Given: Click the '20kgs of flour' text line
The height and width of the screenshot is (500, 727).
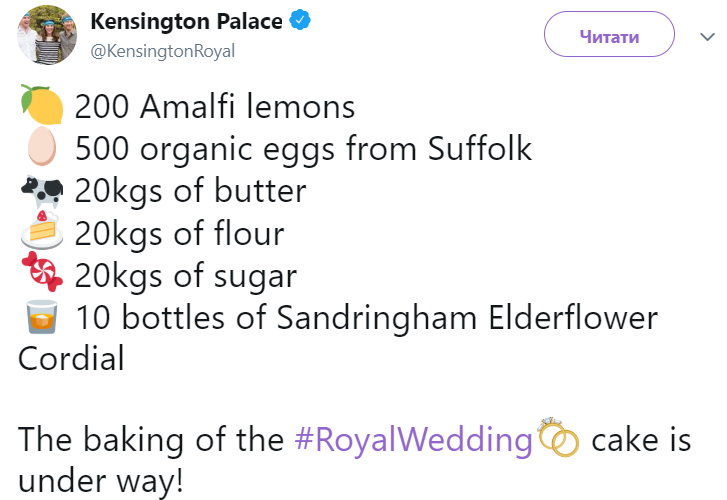Looking at the screenshot, I should pyautogui.click(x=179, y=233).
